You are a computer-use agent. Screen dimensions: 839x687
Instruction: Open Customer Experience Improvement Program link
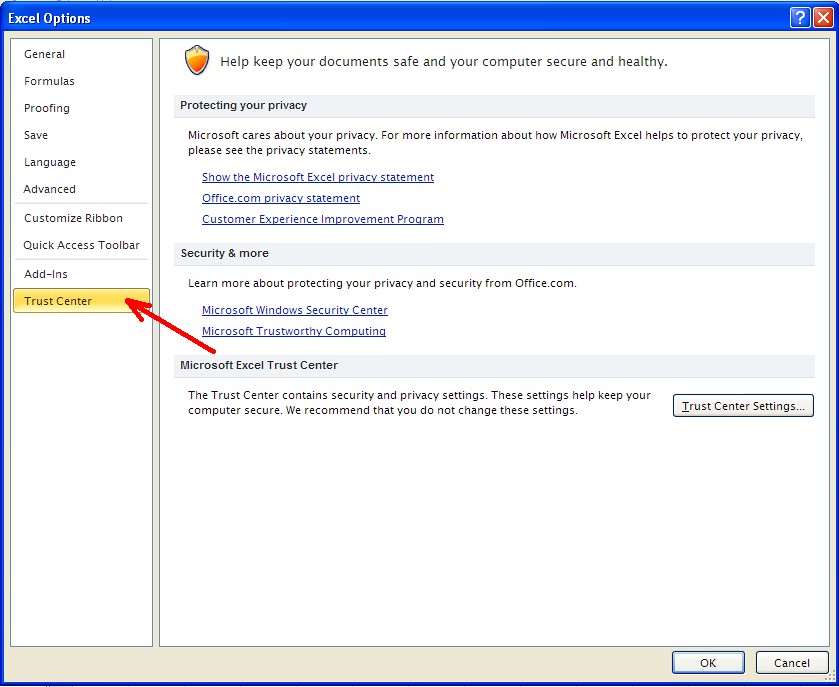click(323, 219)
